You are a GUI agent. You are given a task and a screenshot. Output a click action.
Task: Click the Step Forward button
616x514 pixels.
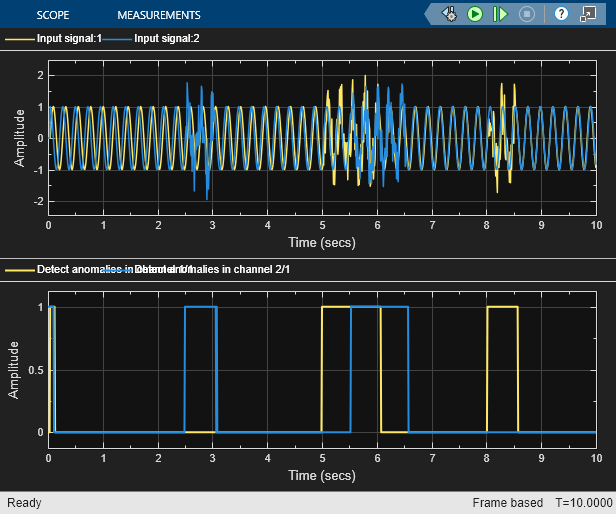500,15
